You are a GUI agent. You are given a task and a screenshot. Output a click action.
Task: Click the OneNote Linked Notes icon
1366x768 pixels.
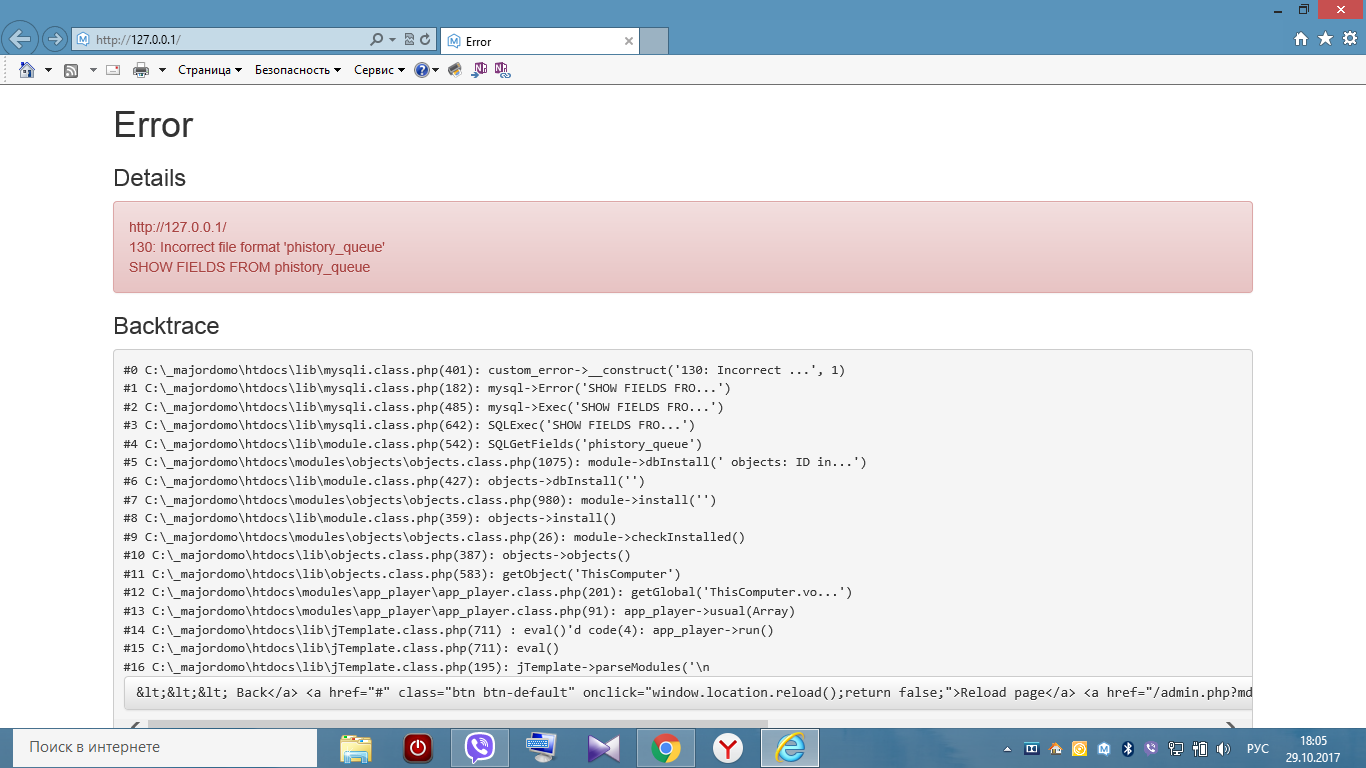click(501, 70)
